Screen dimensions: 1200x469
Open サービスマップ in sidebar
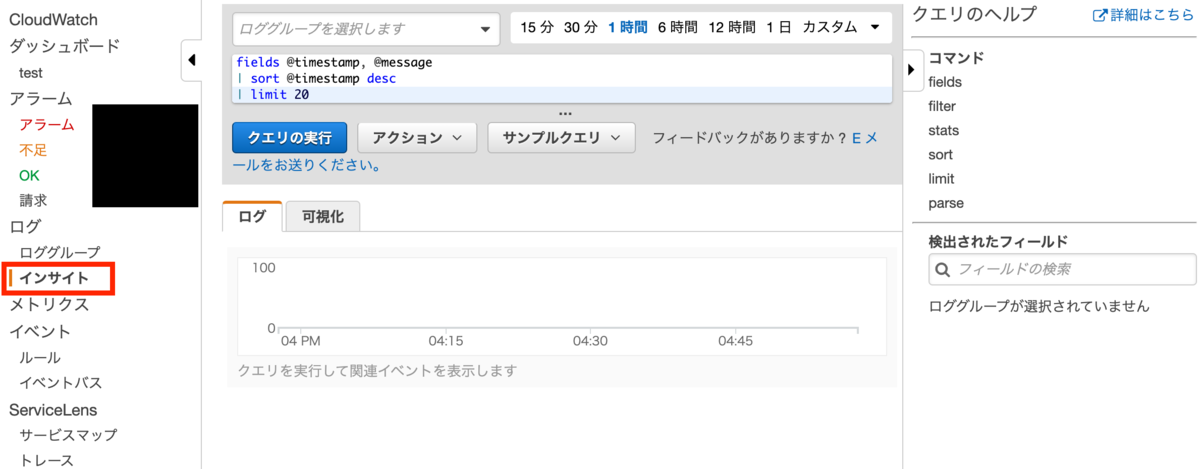[x=68, y=435]
